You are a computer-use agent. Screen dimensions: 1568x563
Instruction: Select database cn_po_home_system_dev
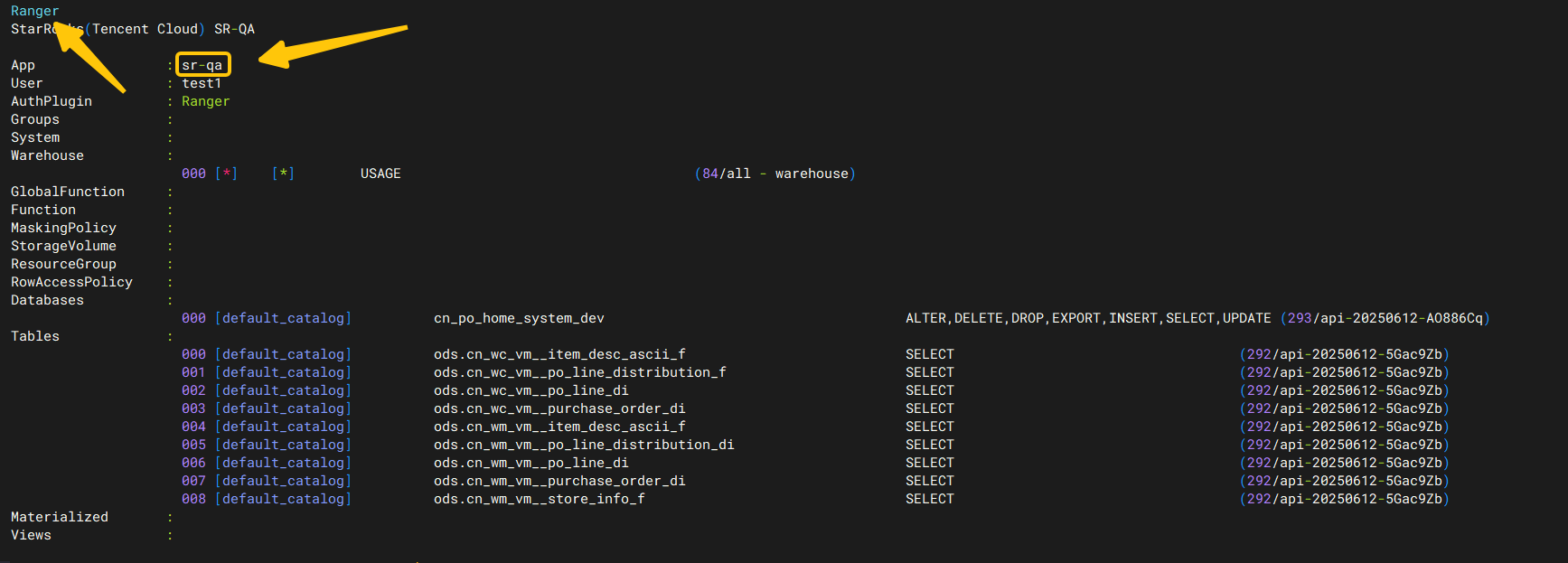519,318
